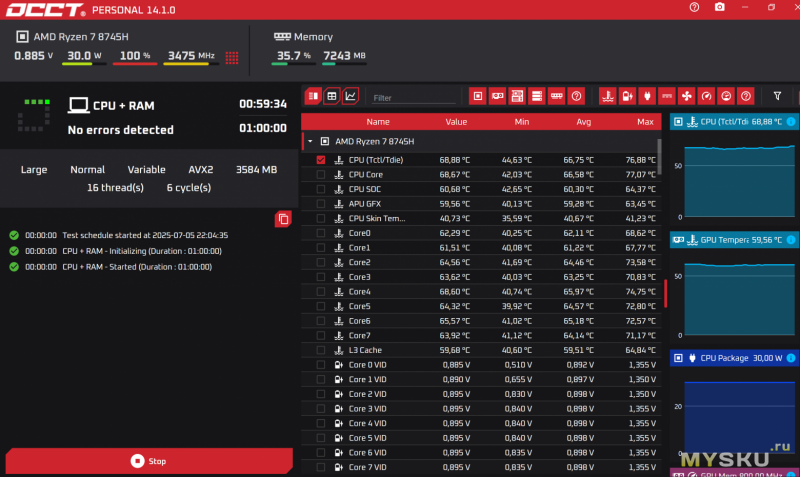Sort table by Max column
Viewport: 800px width, 477px height.
pos(645,122)
